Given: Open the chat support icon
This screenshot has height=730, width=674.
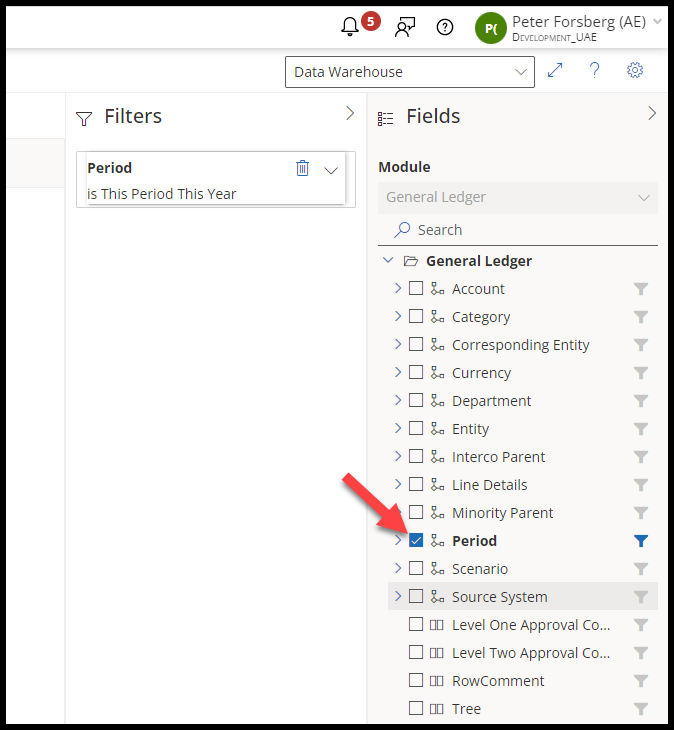Looking at the screenshot, I should point(405,27).
